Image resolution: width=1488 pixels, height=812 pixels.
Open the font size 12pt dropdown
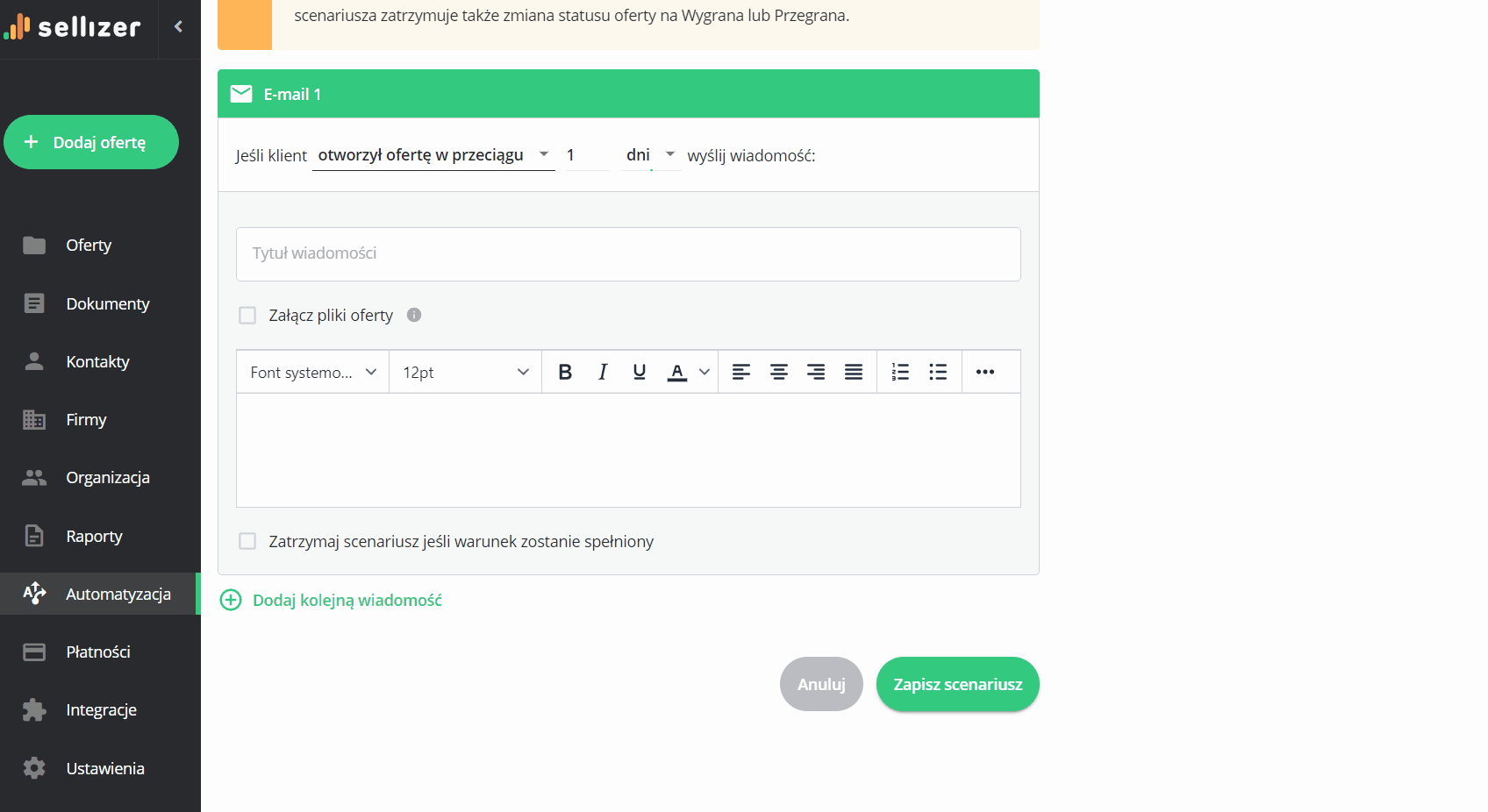[x=465, y=373]
